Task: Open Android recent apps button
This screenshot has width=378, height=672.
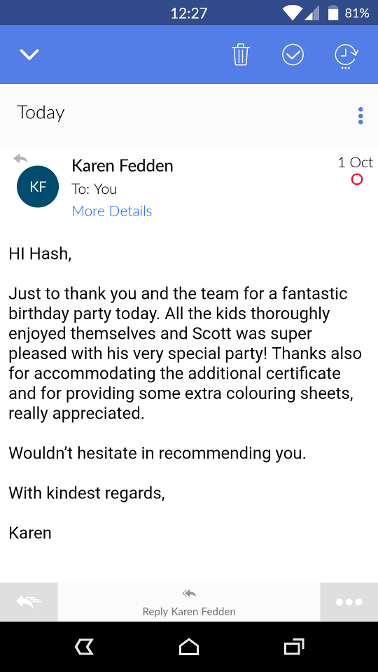Action: click(x=294, y=647)
